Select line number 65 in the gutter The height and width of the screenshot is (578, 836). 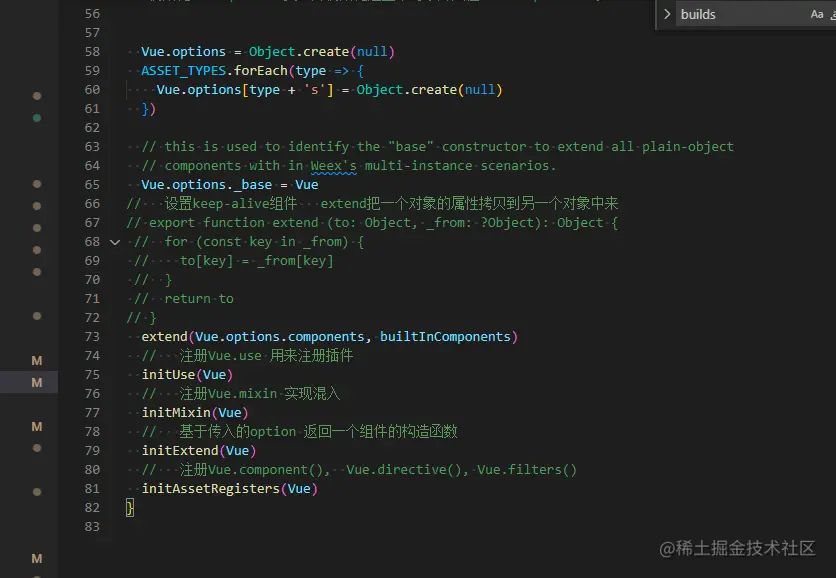click(x=92, y=184)
